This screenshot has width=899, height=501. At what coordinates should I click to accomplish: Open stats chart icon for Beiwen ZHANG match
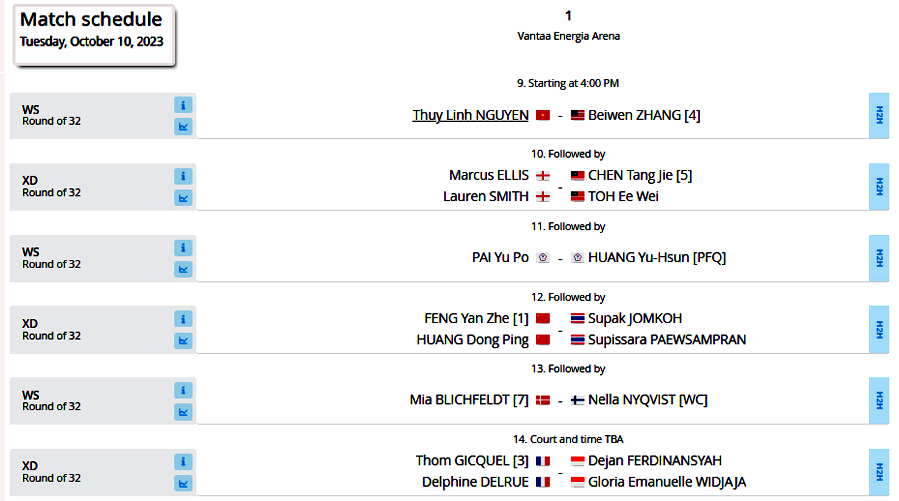point(183,127)
